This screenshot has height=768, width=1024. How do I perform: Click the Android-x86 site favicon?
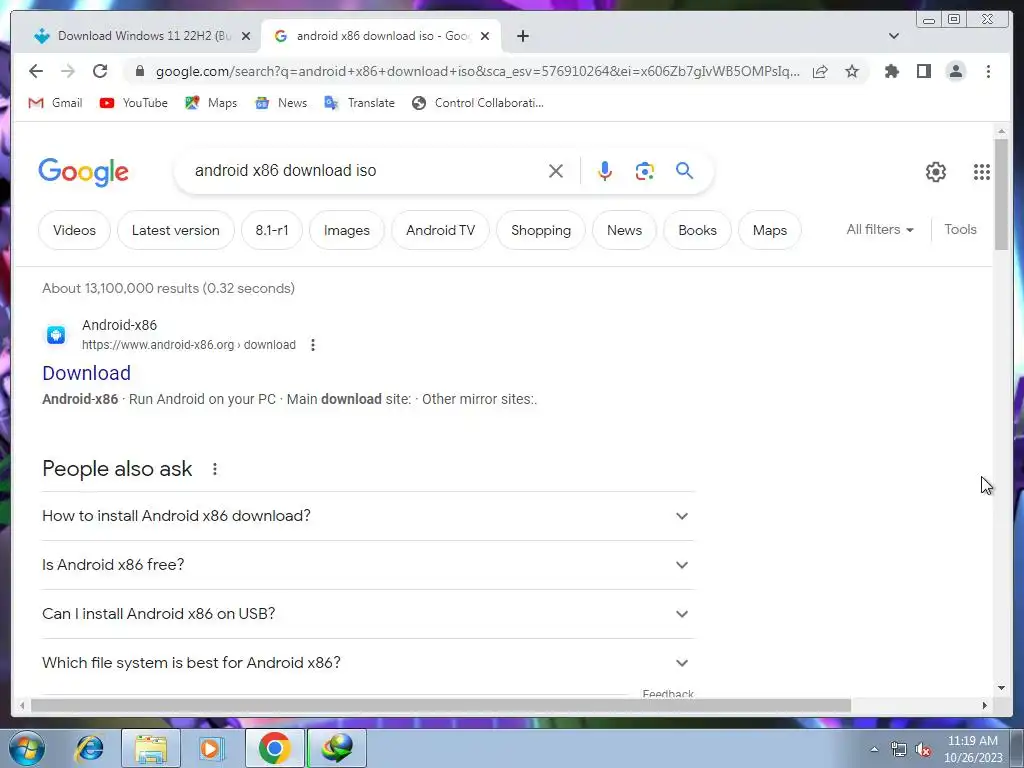pyautogui.click(x=56, y=335)
